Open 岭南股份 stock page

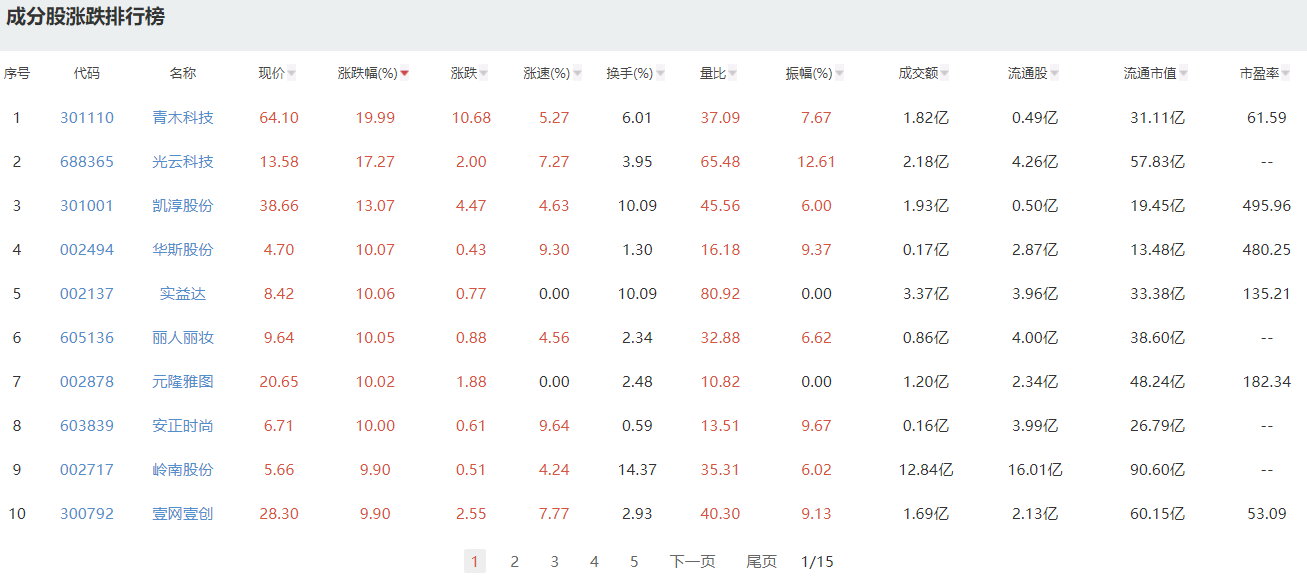183,470
